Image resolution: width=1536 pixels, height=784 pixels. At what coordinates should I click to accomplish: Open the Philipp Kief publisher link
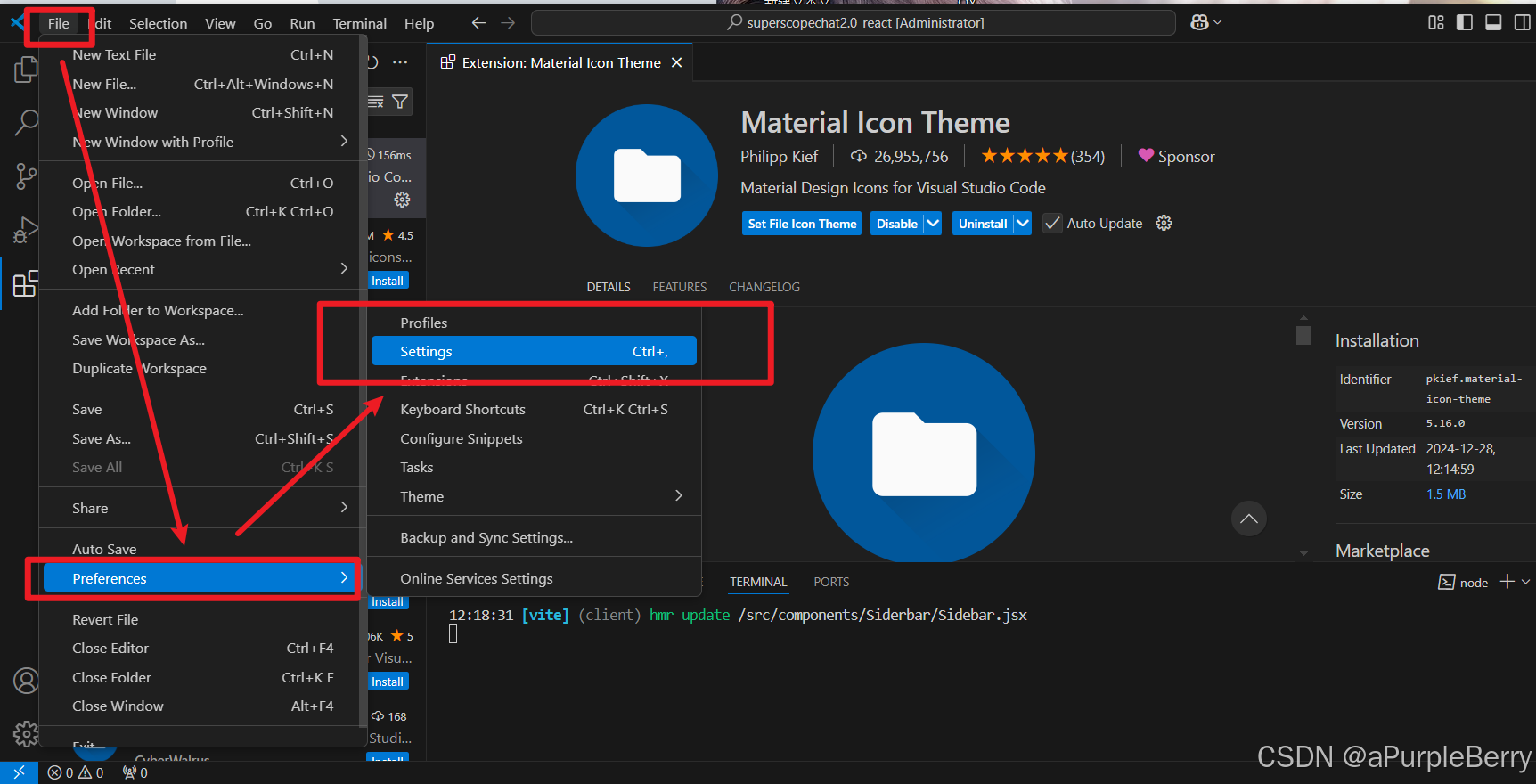[x=779, y=156]
